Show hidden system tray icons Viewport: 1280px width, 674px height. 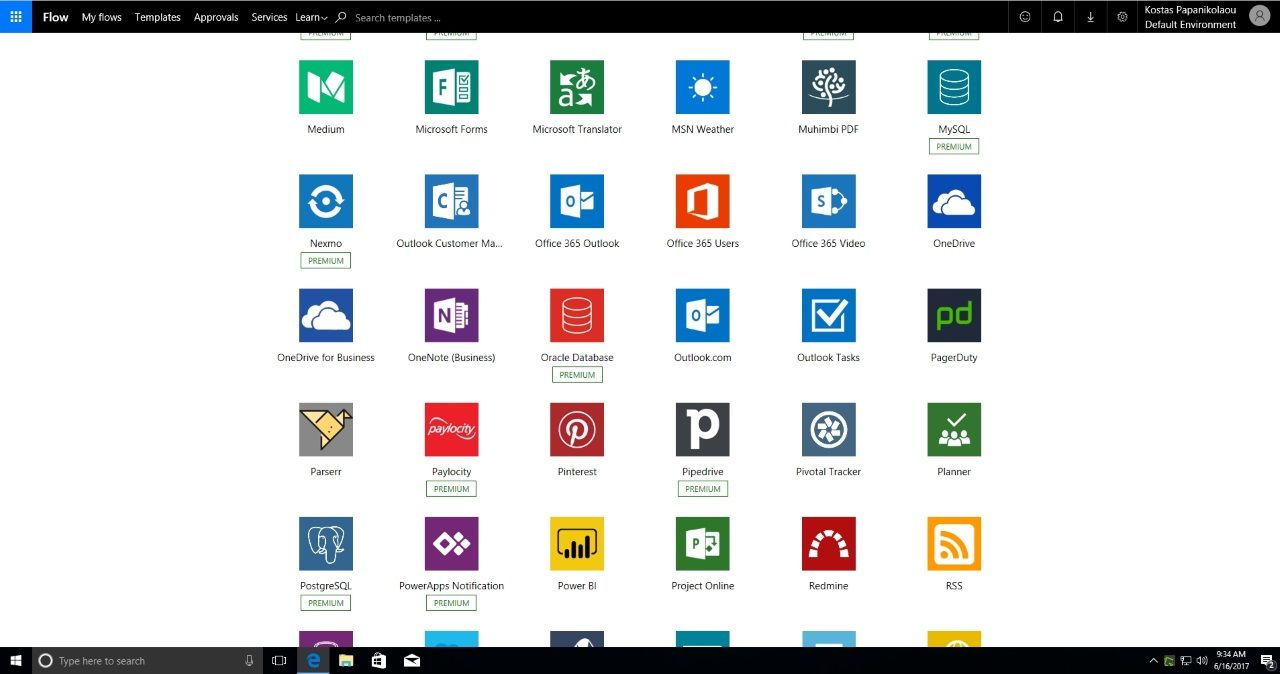click(x=1153, y=660)
